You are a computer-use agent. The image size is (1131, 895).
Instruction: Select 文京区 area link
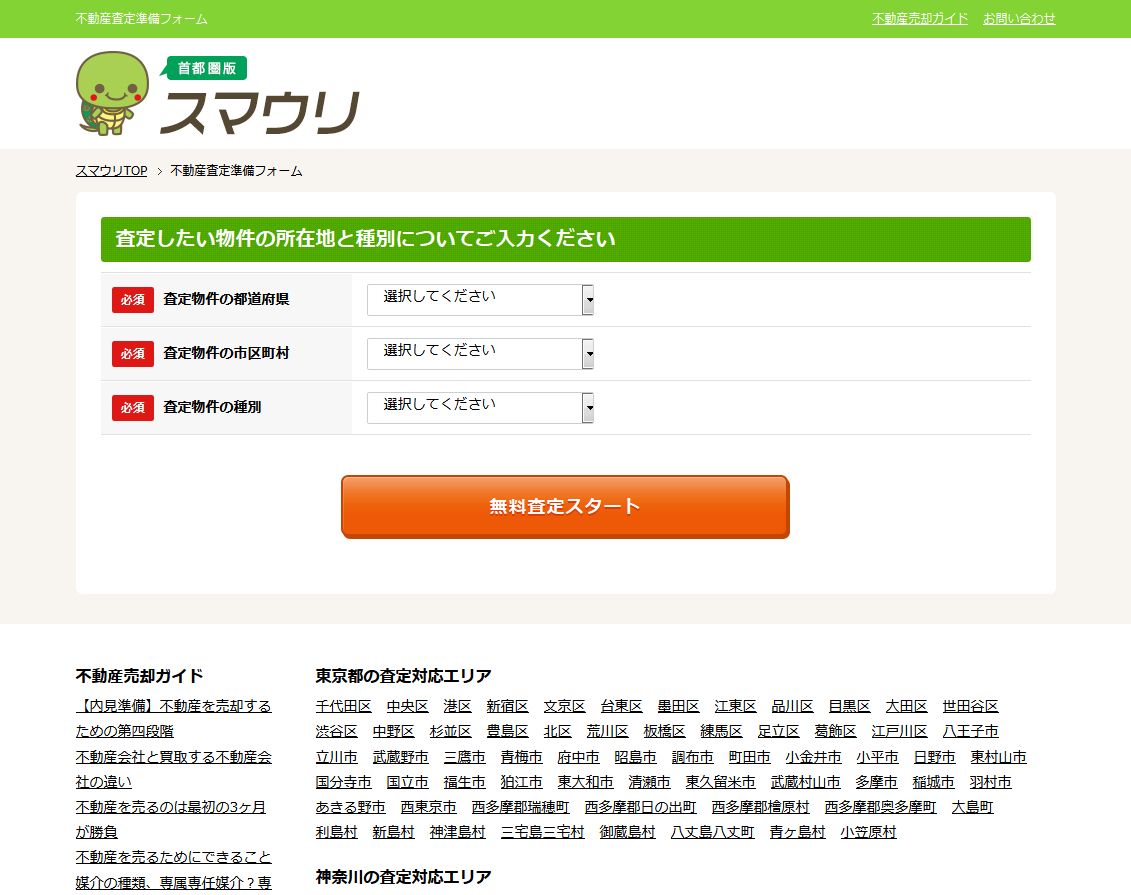click(564, 706)
